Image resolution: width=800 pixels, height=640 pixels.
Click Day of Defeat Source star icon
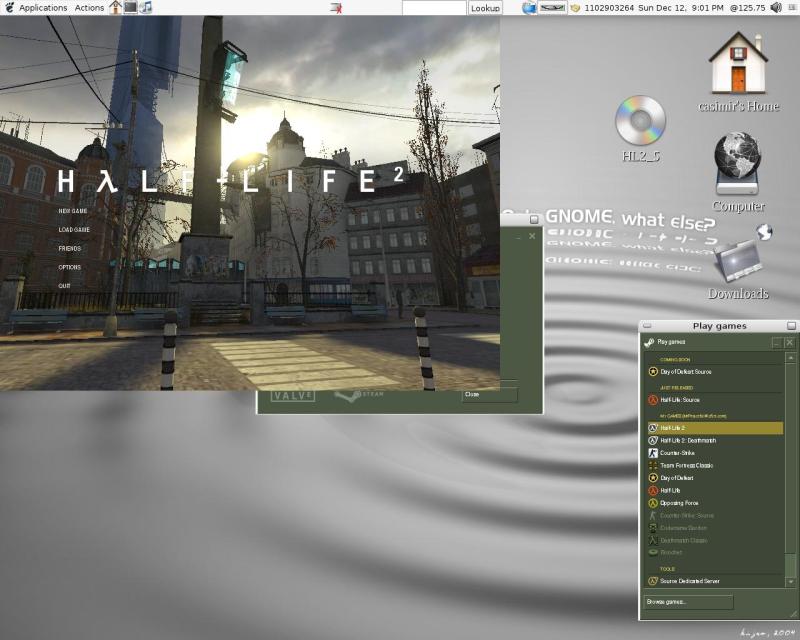(x=653, y=372)
